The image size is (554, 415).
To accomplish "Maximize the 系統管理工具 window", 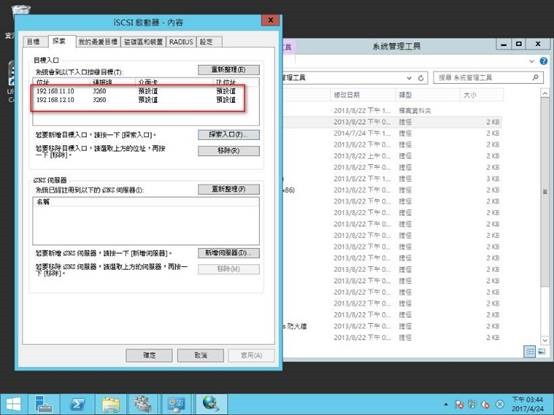I will [519, 44].
